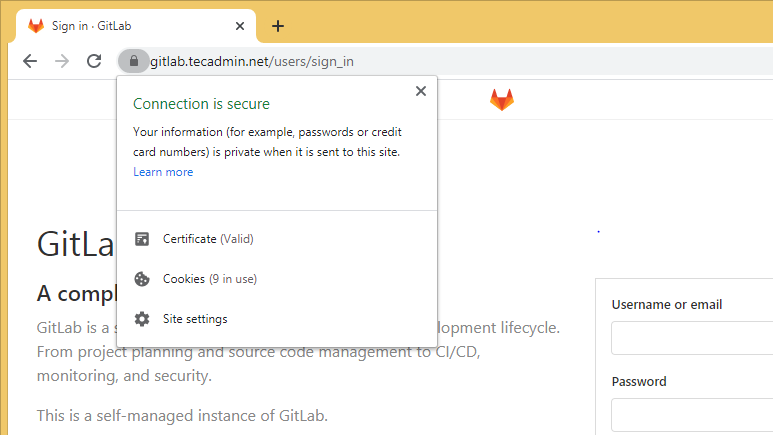Image resolution: width=773 pixels, height=435 pixels.
Task: Click the back navigation arrow
Action: coord(30,61)
